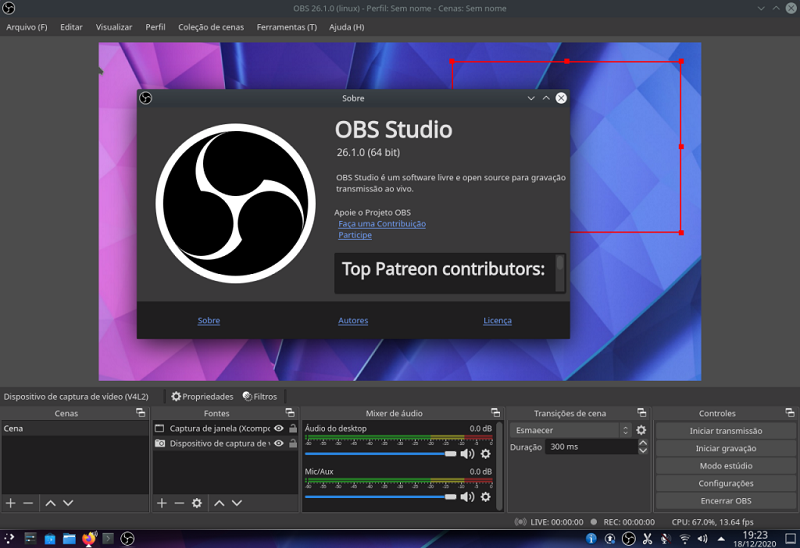This screenshot has height=548, width=800.
Task: Click the add source plus icon in Fontes
Action: tap(162, 503)
